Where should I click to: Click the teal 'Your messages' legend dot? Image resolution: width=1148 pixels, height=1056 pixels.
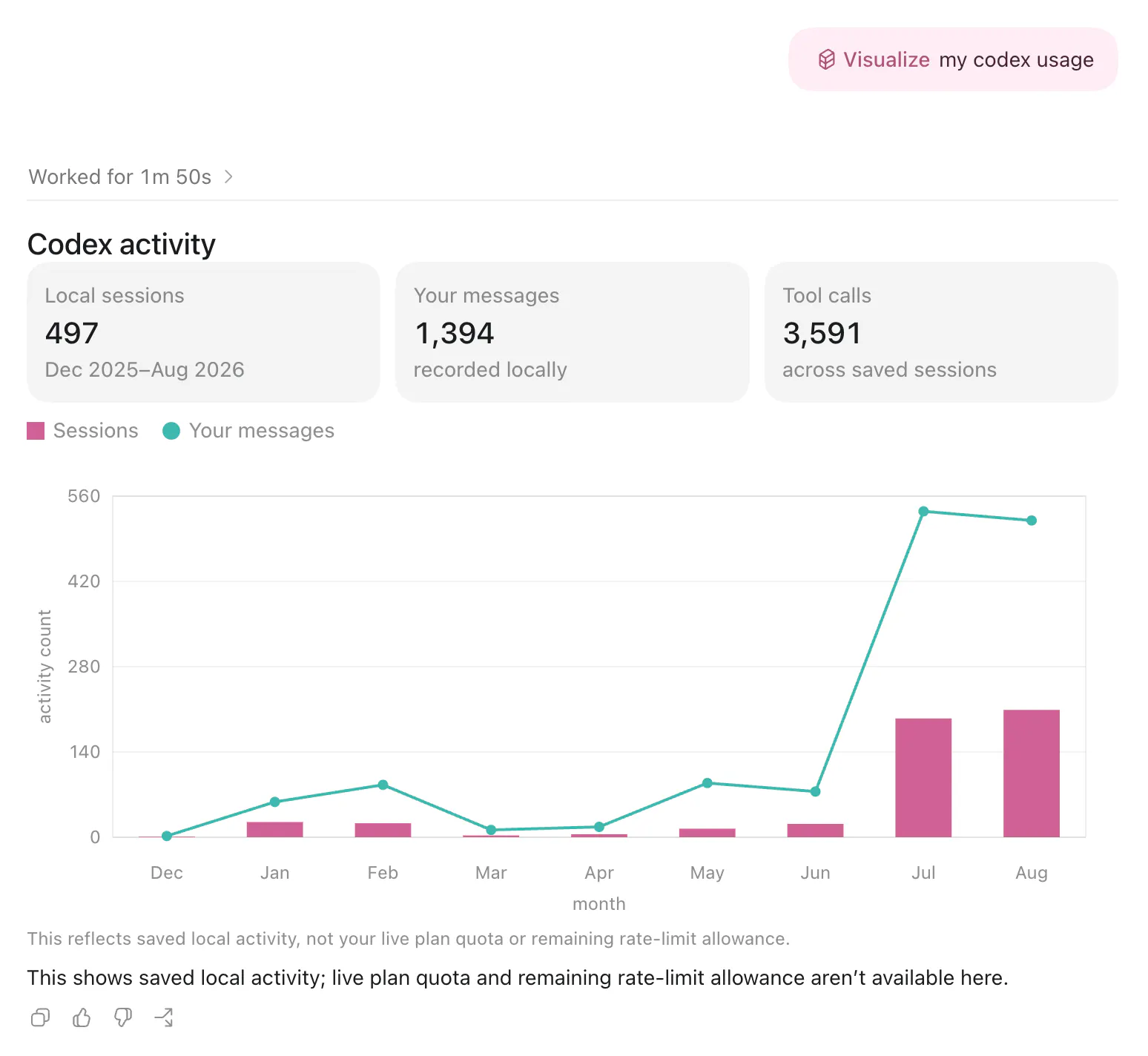pos(171,431)
